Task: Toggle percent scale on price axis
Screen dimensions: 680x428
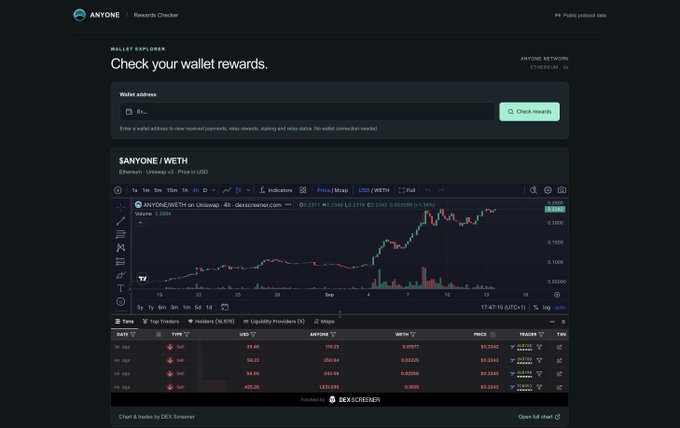Action: tap(536, 307)
